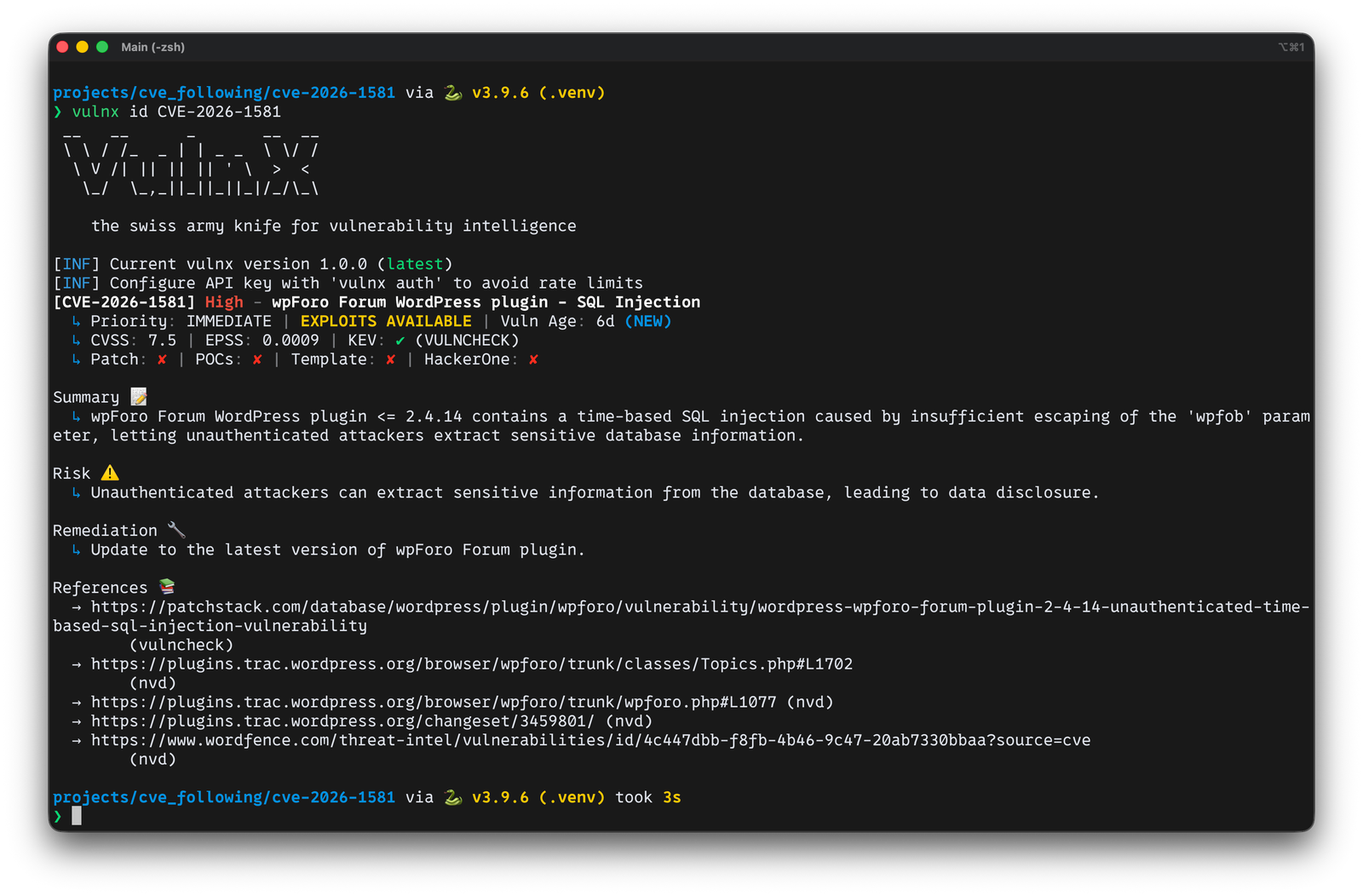Image resolution: width=1363 pixels, height=896 pixels.
Task: Click the CVSS score '7.5'
Action: pos(162,340)
